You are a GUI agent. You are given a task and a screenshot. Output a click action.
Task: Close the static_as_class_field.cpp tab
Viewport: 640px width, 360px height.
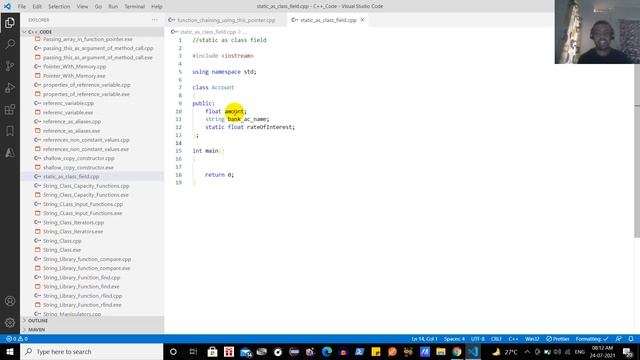pos(362,20)
